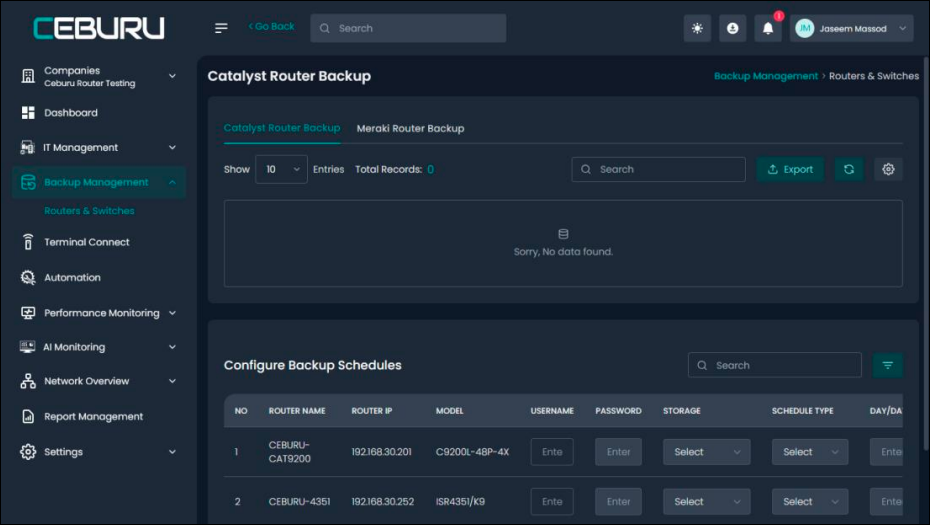Expand the Companies dropdown chevron
This screenshot has width=930, height=525.
[173, 76]
